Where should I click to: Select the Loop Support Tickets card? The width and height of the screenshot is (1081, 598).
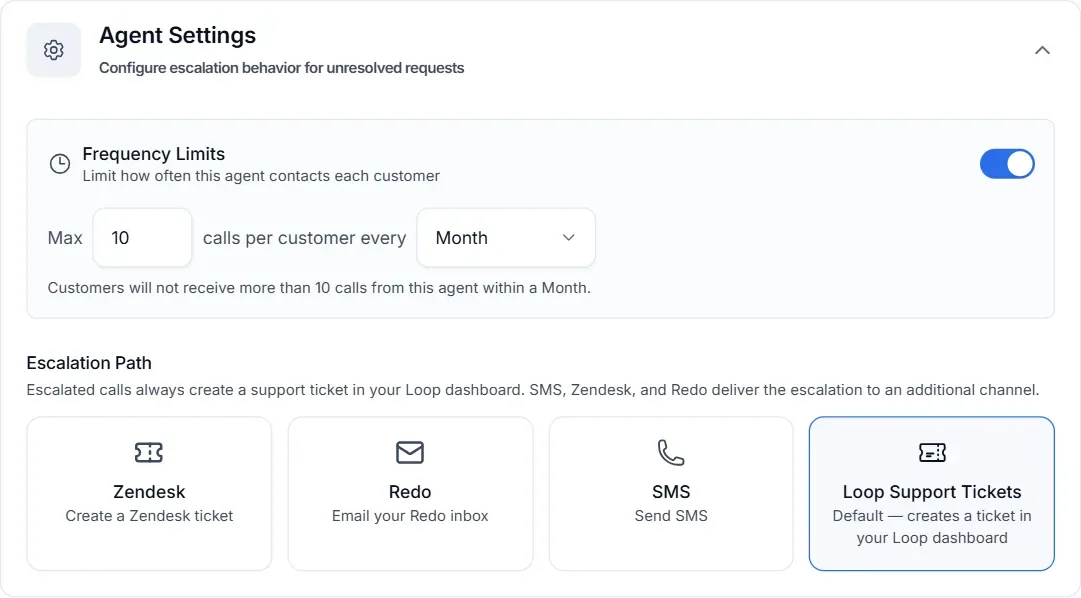(932, 494)
